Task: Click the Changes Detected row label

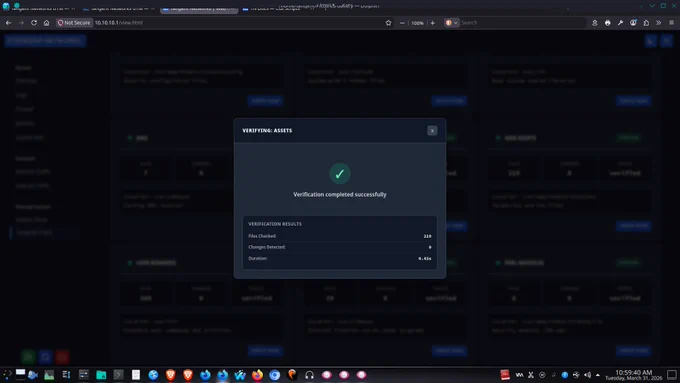Action: click(x=267, y=247)
